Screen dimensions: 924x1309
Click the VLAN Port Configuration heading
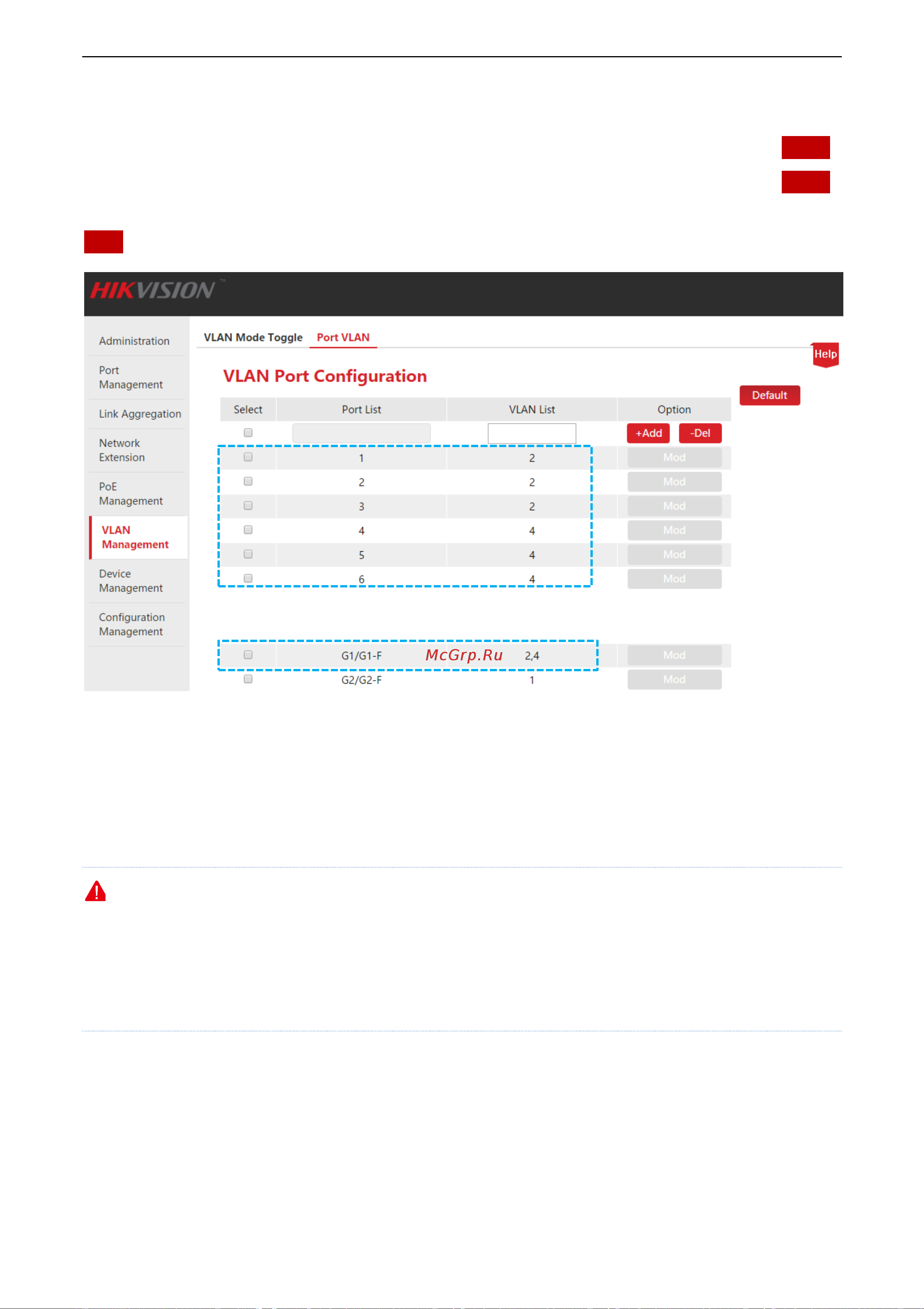pos(325,376)
